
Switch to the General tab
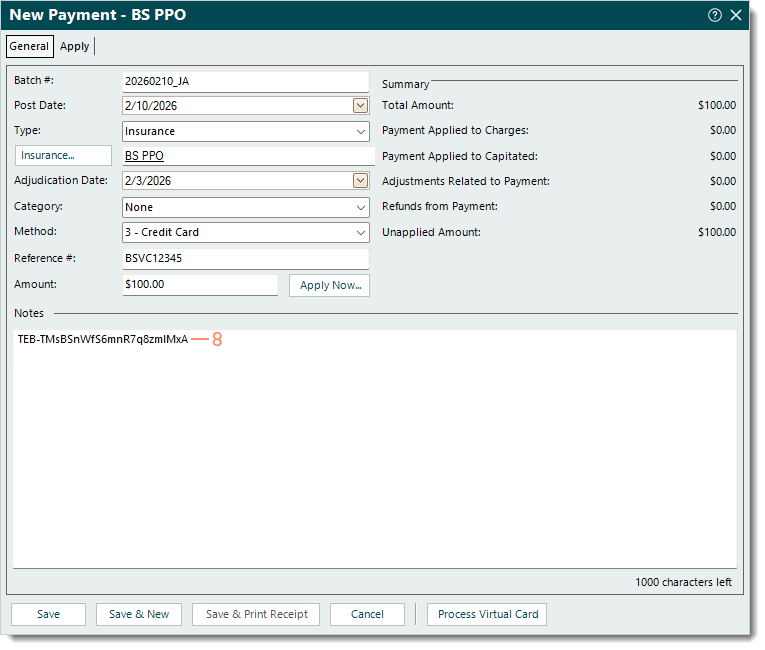point(30,46)
